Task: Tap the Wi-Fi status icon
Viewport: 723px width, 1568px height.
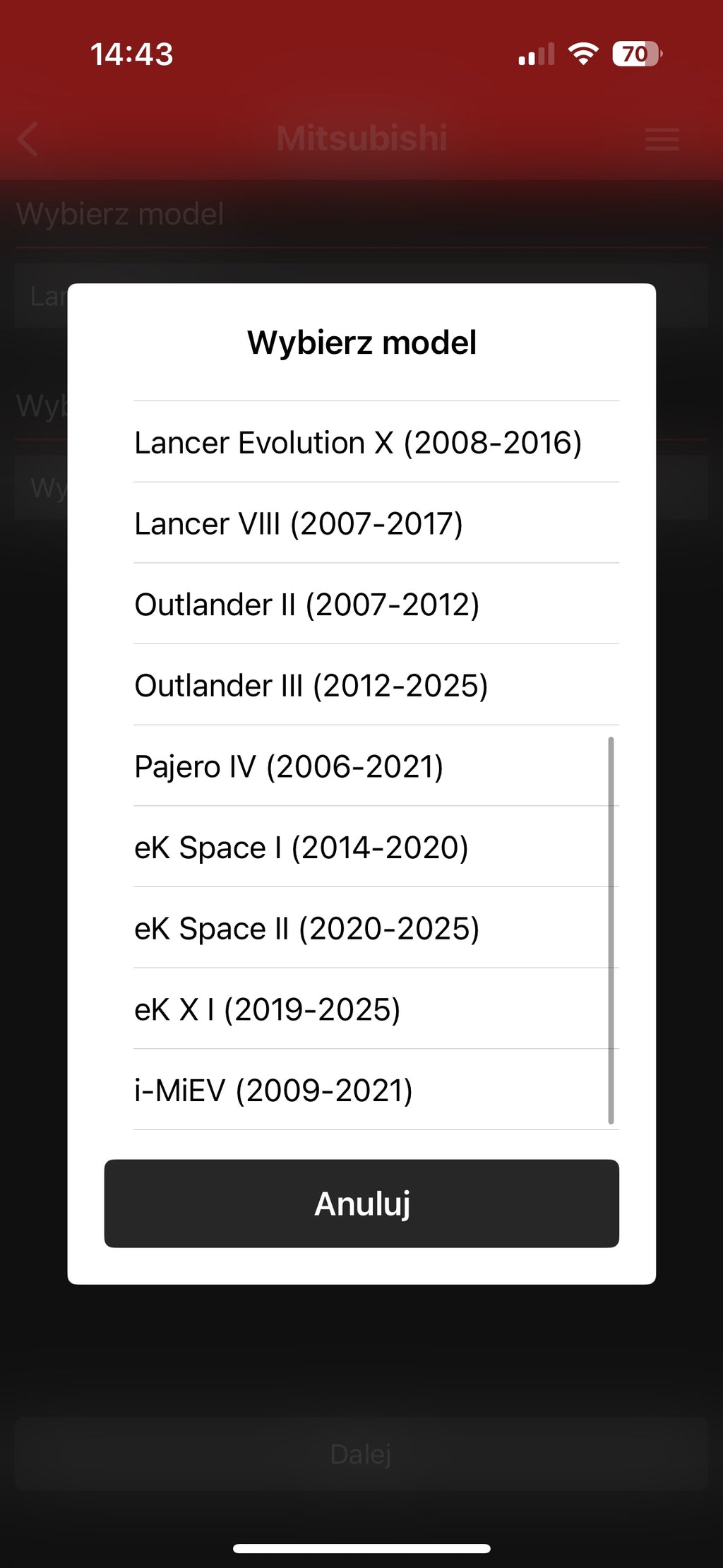Action: pyautogui.click(x=583, y=54)
